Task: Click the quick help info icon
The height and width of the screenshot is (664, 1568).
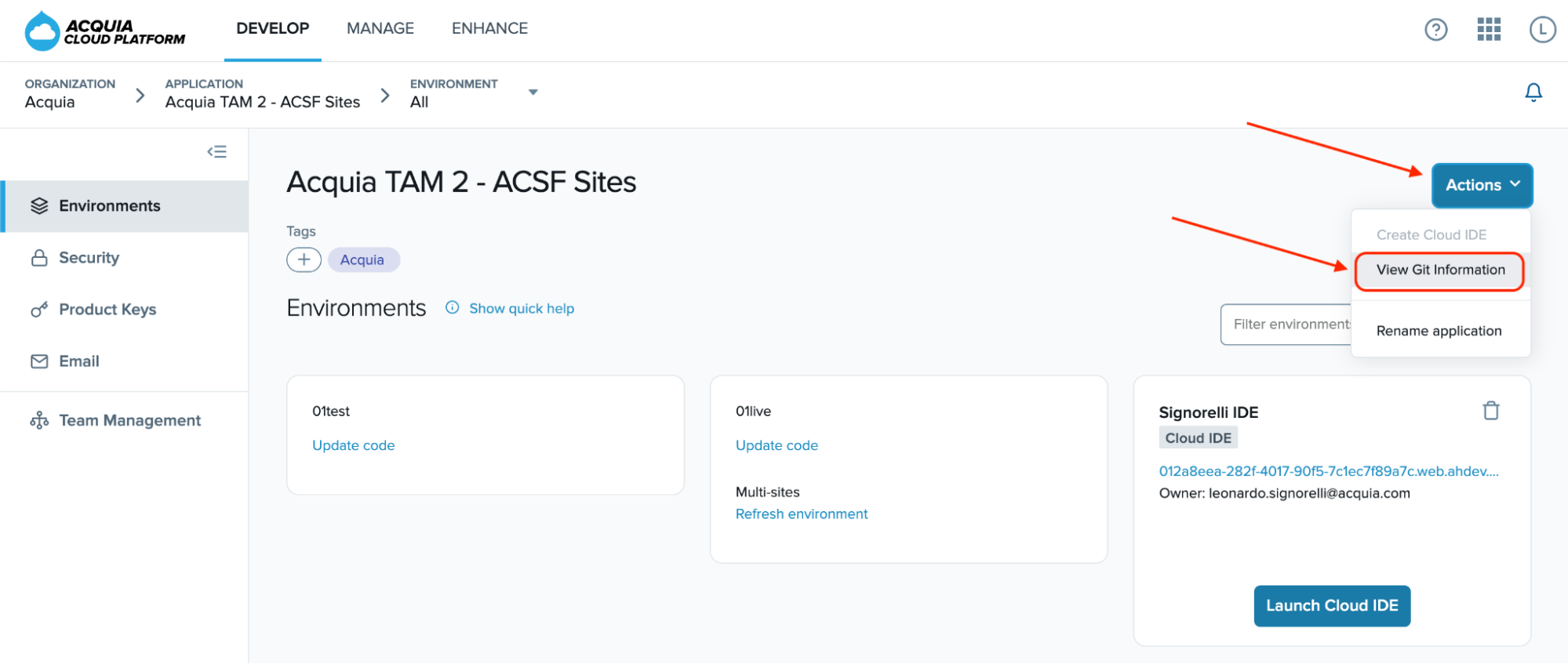Action: click(x=452, y=307)
